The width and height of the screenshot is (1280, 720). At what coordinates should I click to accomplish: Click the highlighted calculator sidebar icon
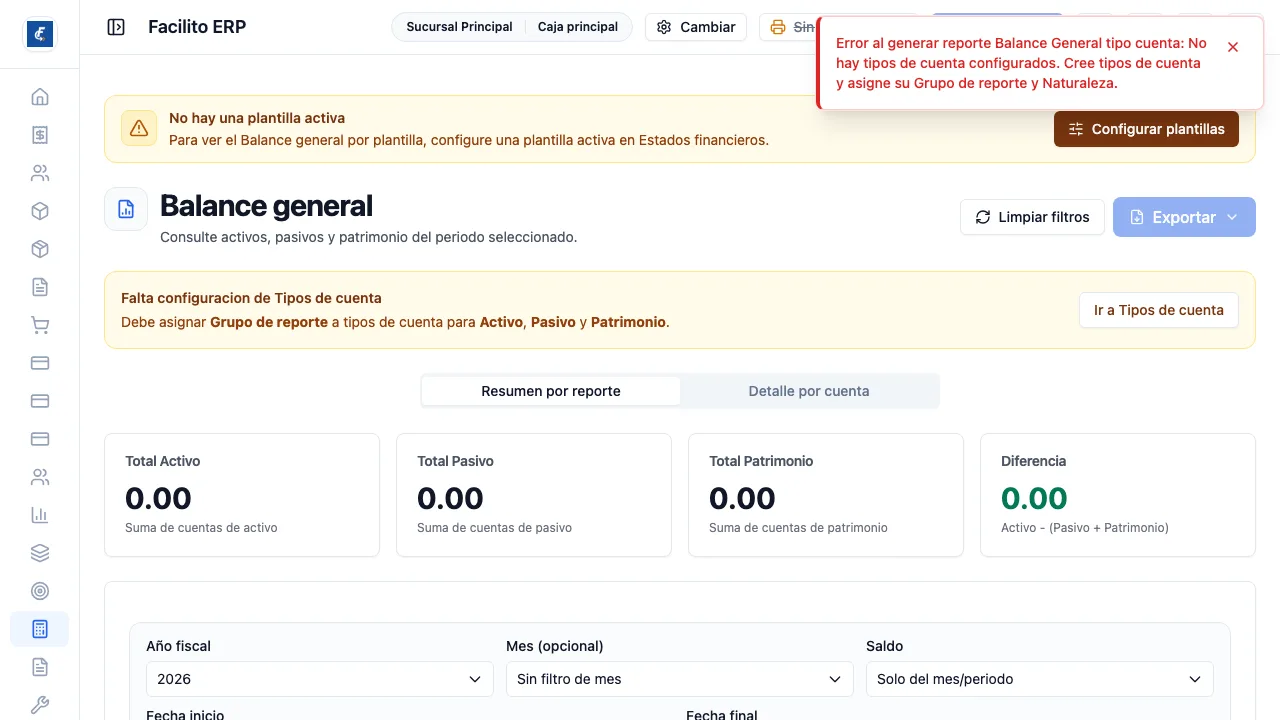40,629
